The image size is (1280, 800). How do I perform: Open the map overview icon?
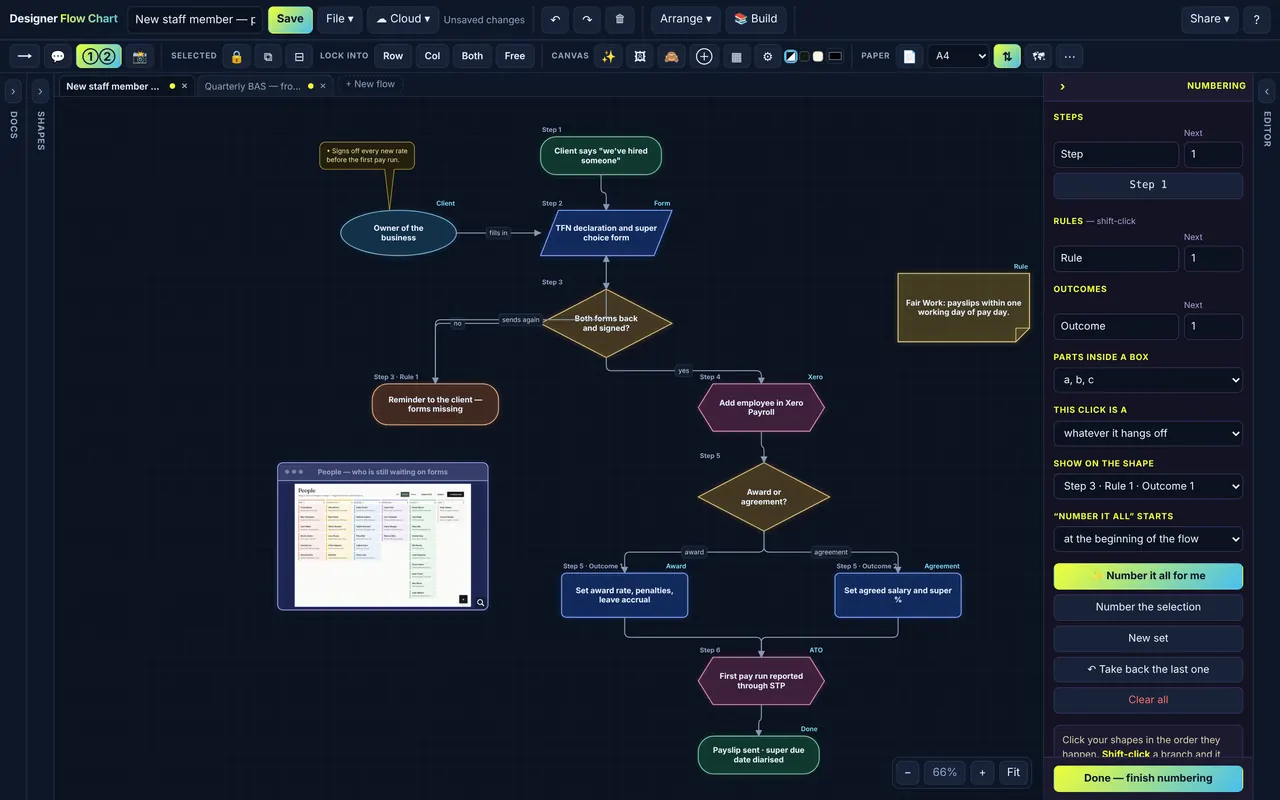coord(1039,56)
